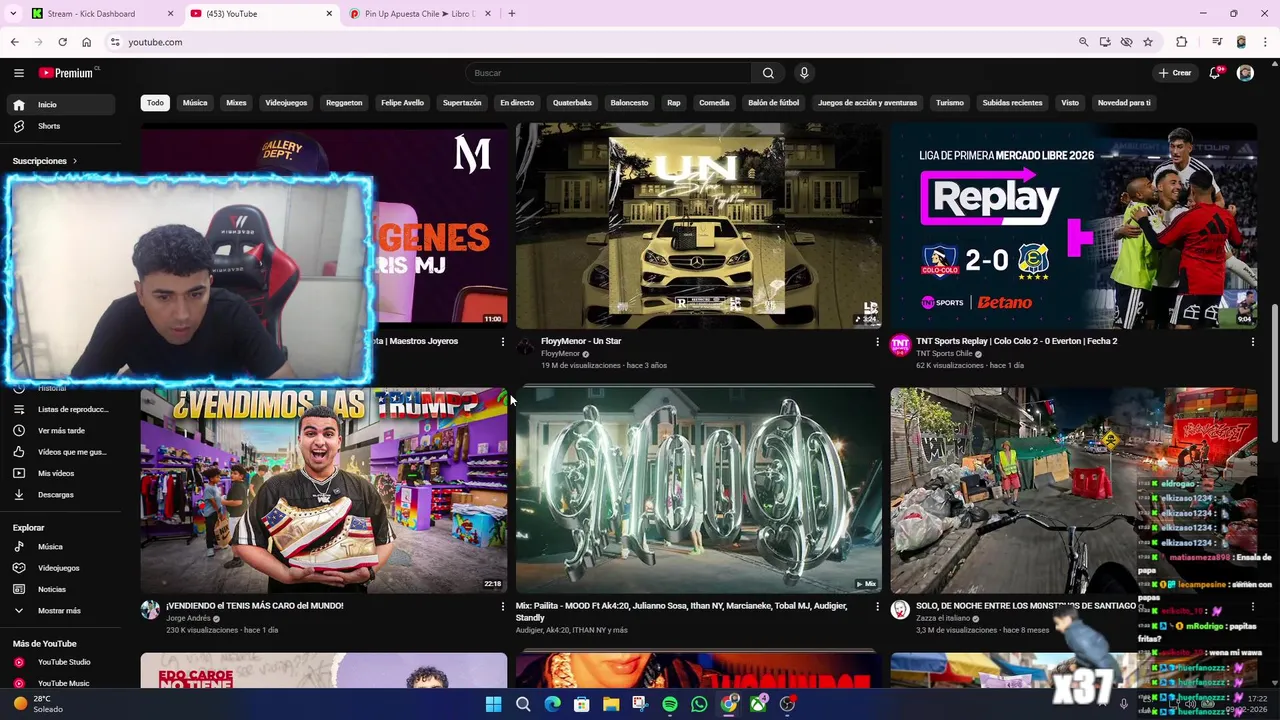Open the Crear dropdown button
Image resolution: width=1280 pixels, height=720 pixels.
click(1175, 73)
